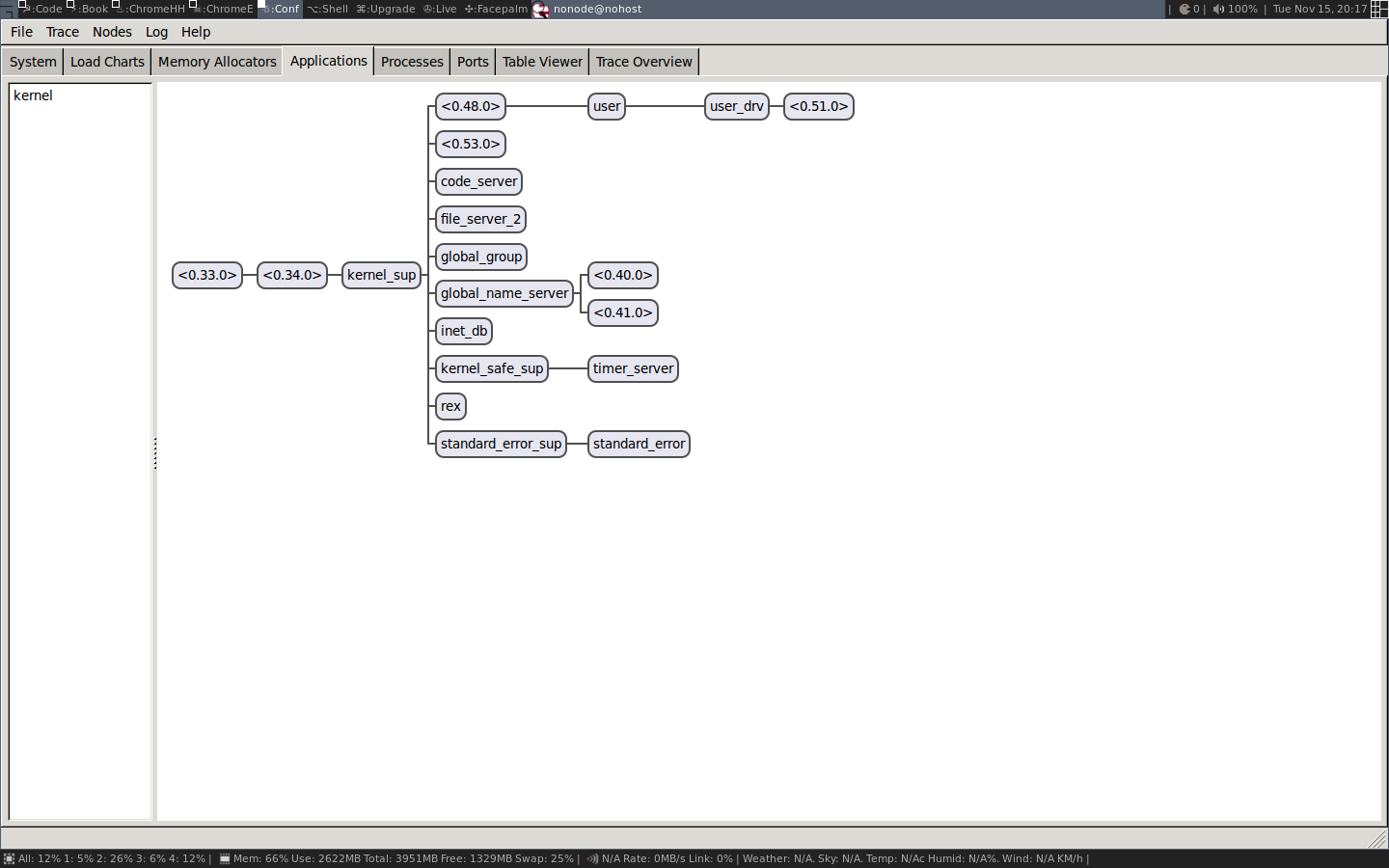The width and height of the screenshot is (1389, 868).
Task: Open the Memory Allocators tab
Action: 217,62
